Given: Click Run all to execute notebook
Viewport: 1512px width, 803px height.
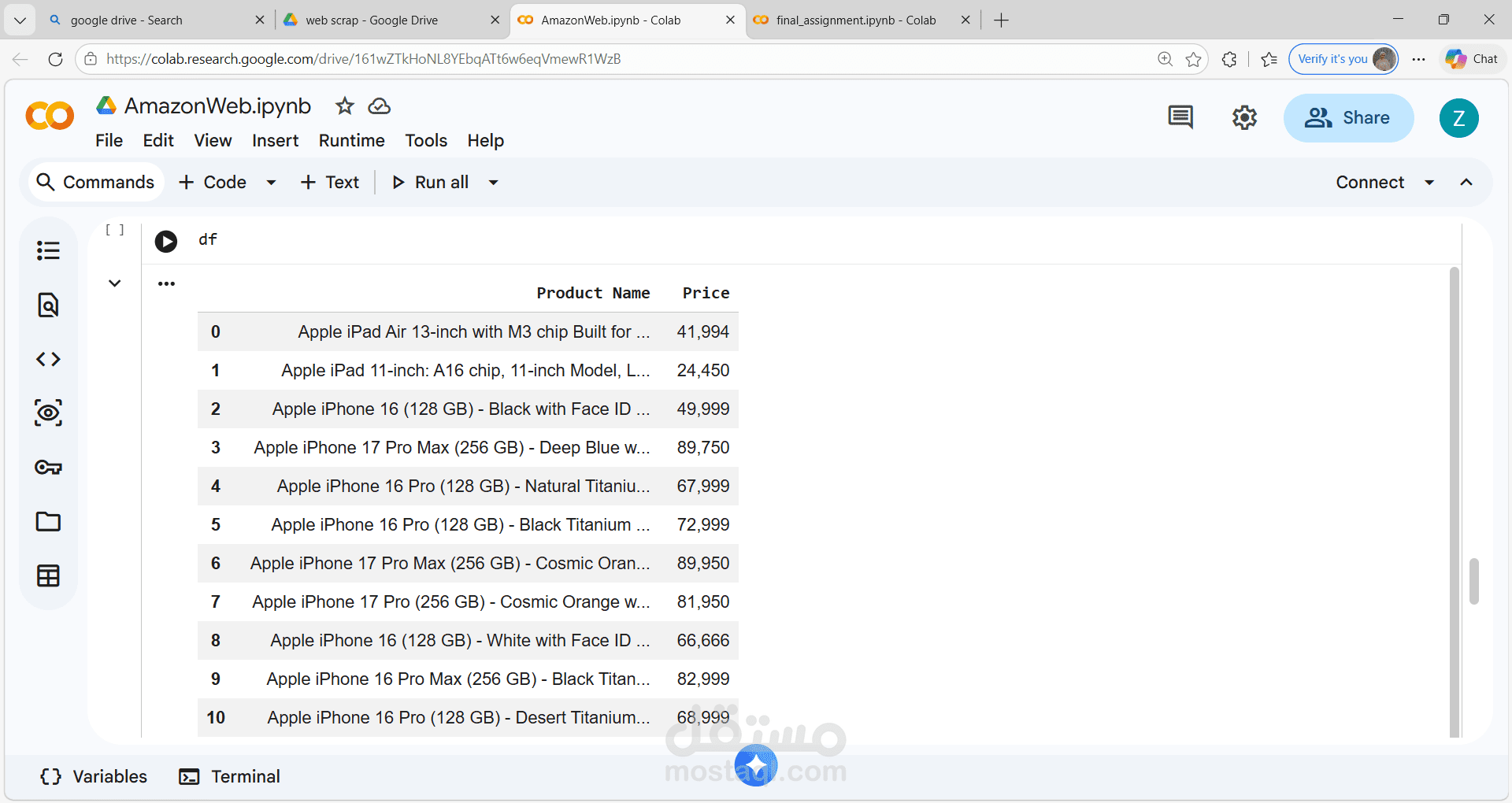Looking at the screenshot, I should [431, 183].
